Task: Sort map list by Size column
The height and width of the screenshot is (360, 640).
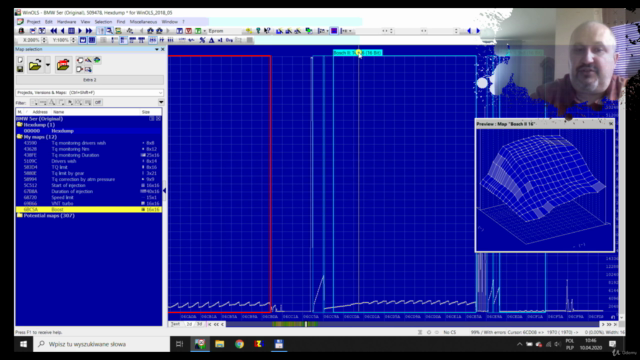Action: pos(146,112)
